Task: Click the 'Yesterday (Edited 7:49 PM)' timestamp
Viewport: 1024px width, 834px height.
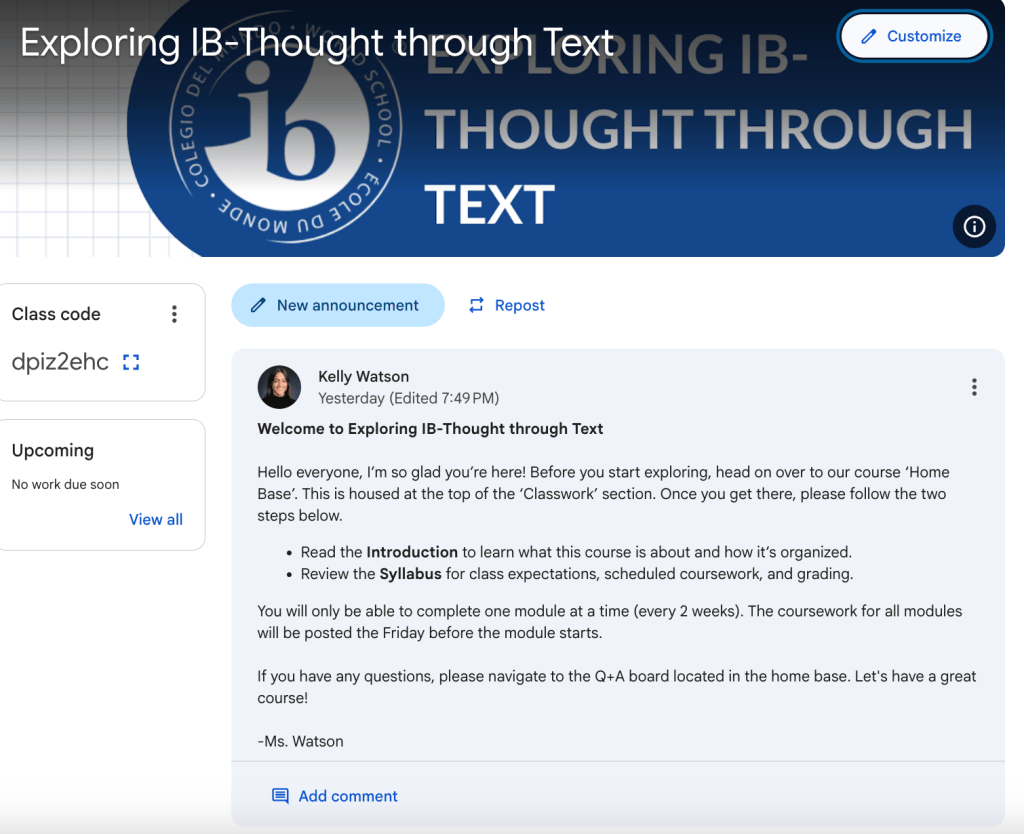Action: pyautogui.click(x=409, y=398)
